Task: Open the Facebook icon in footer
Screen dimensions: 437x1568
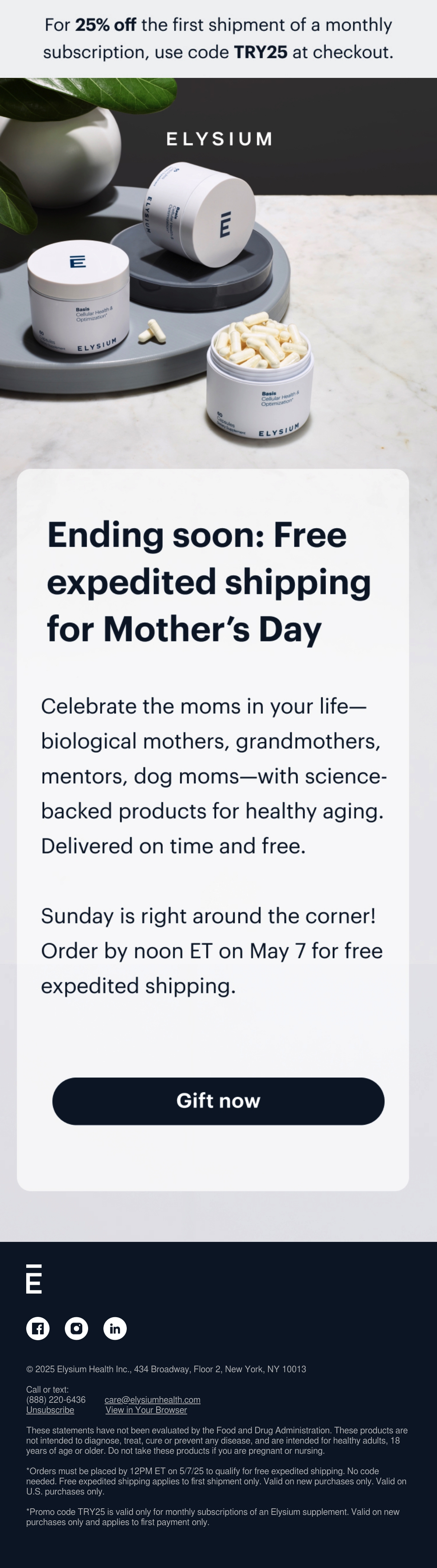Action: [x=38, y=1328]
